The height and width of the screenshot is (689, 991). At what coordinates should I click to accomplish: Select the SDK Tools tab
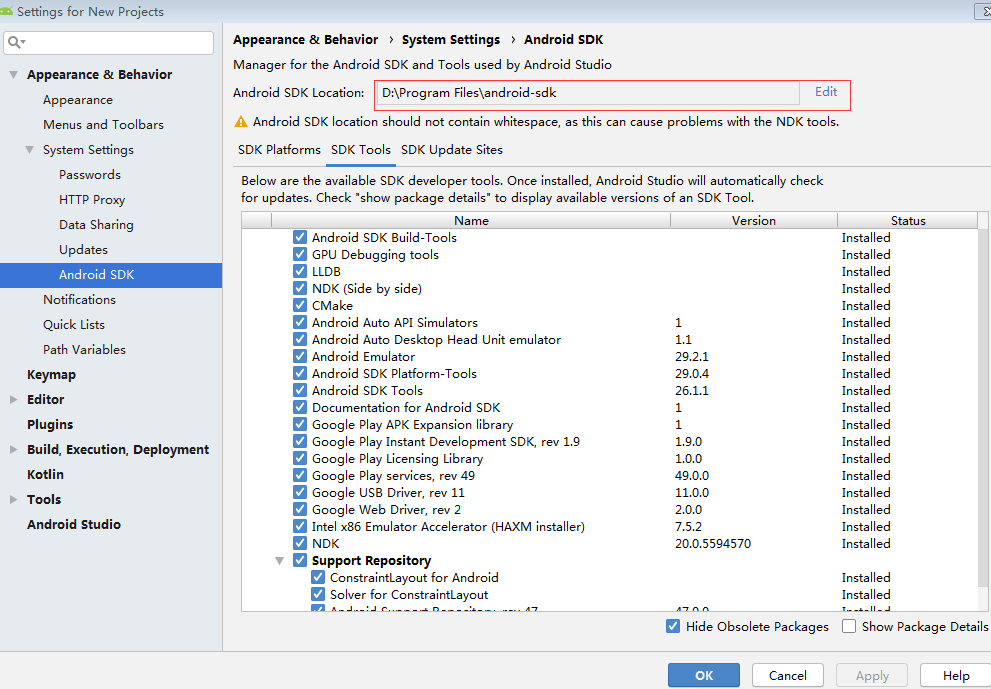361,150
